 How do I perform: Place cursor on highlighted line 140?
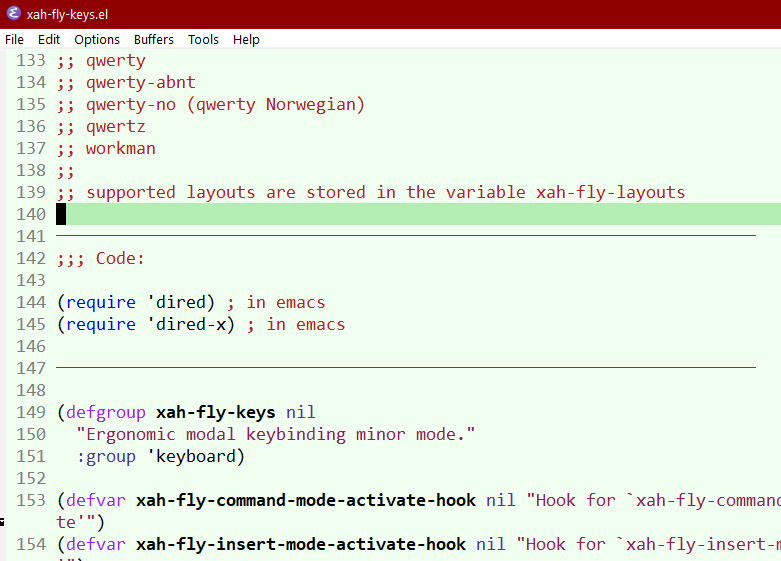point(418,214)
